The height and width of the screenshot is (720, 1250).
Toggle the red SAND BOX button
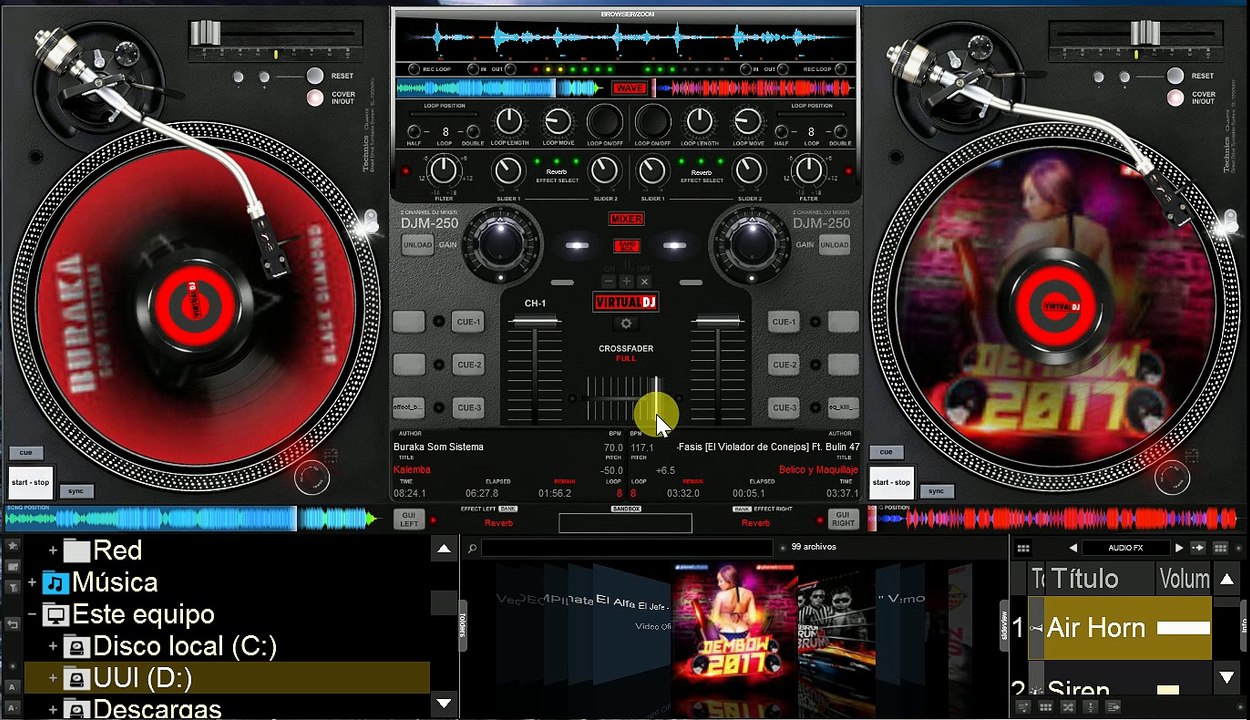(626, 246)
